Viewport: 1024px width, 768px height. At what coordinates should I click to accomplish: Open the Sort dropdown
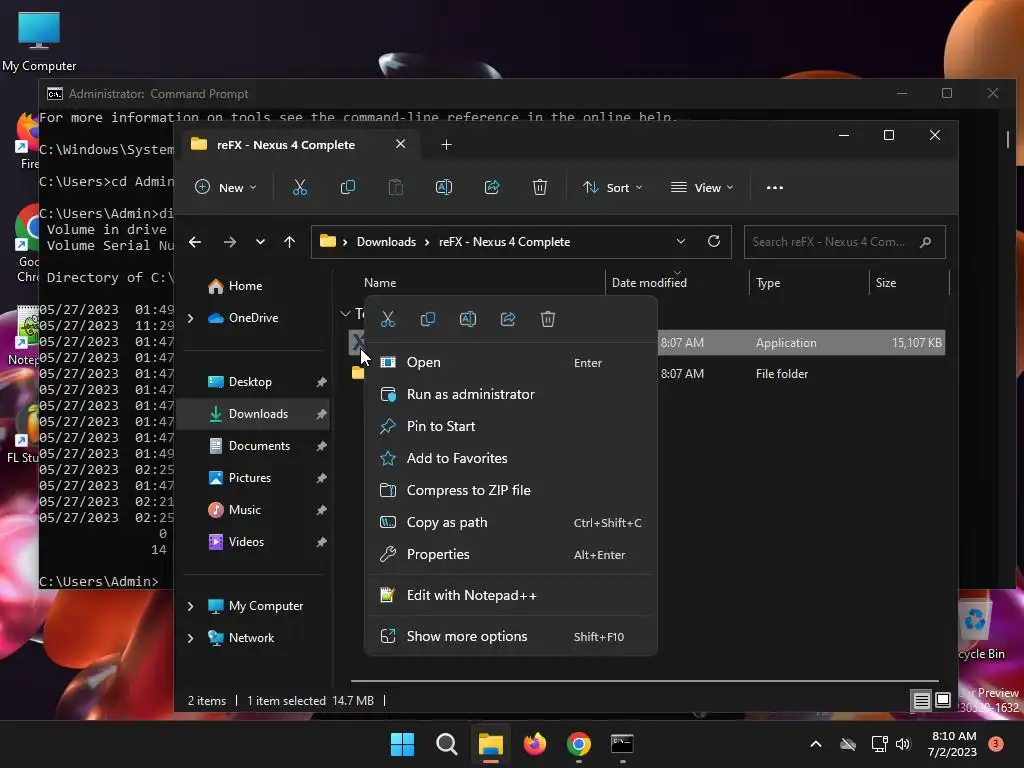click(x=613, y=187)
